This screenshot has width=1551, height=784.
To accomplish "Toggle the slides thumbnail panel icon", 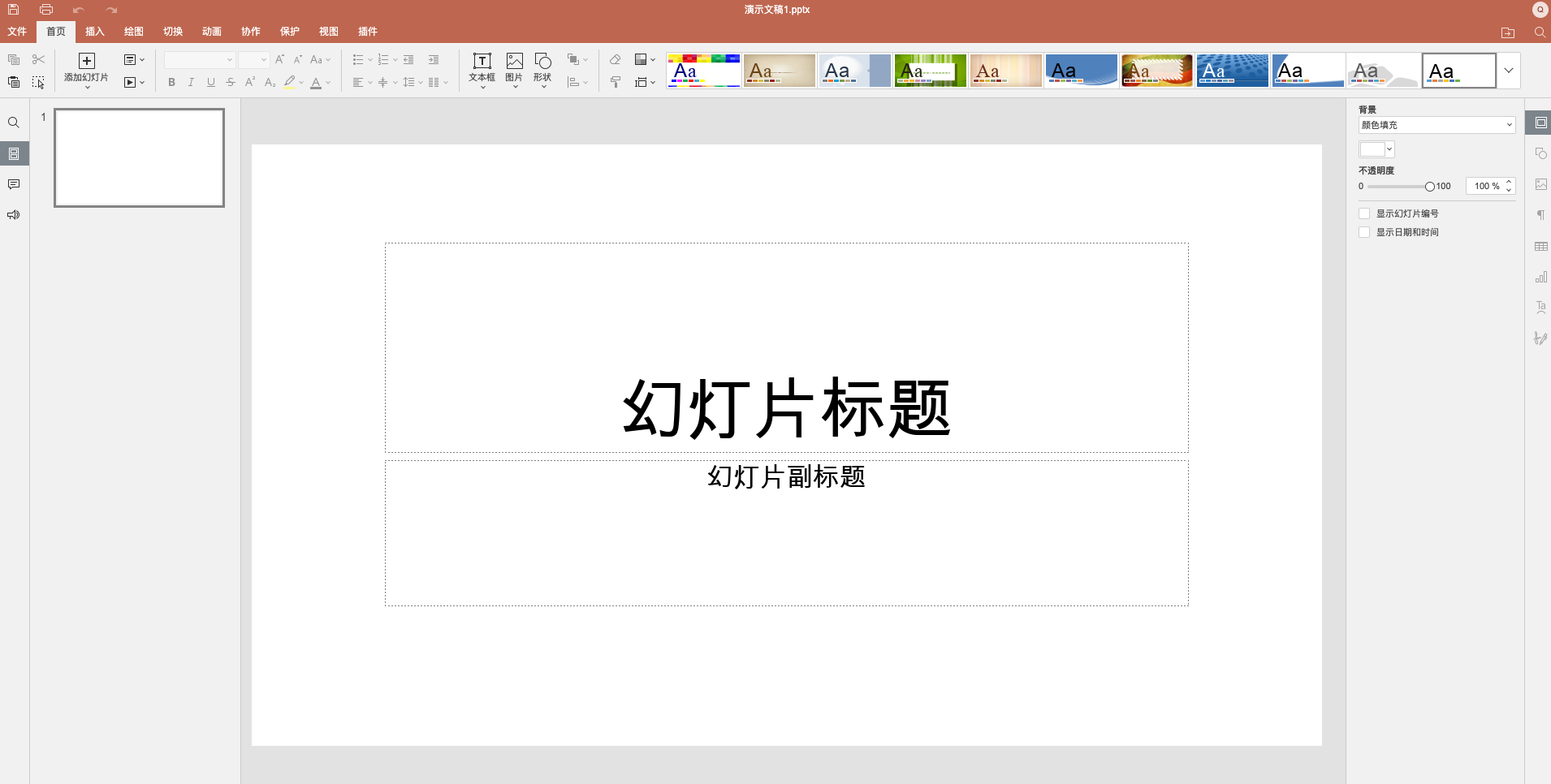I will [x=14, y=153].
